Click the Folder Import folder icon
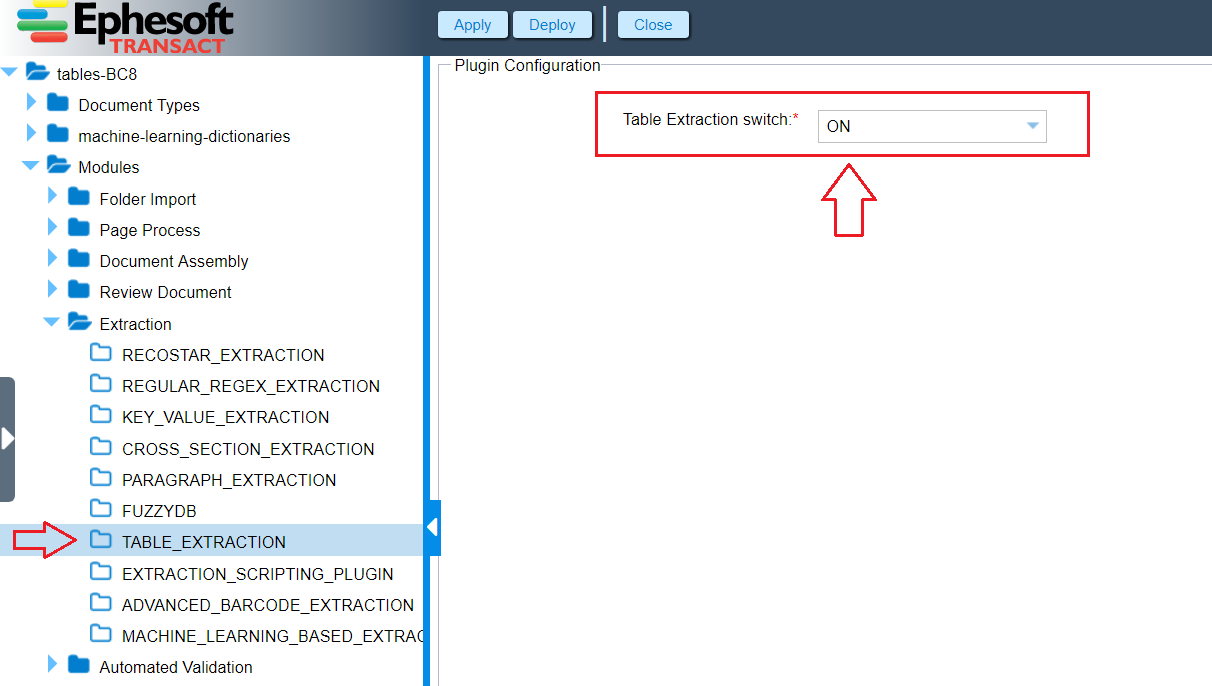This screenshot has width=1212, height=686. [x=79, y=196]
